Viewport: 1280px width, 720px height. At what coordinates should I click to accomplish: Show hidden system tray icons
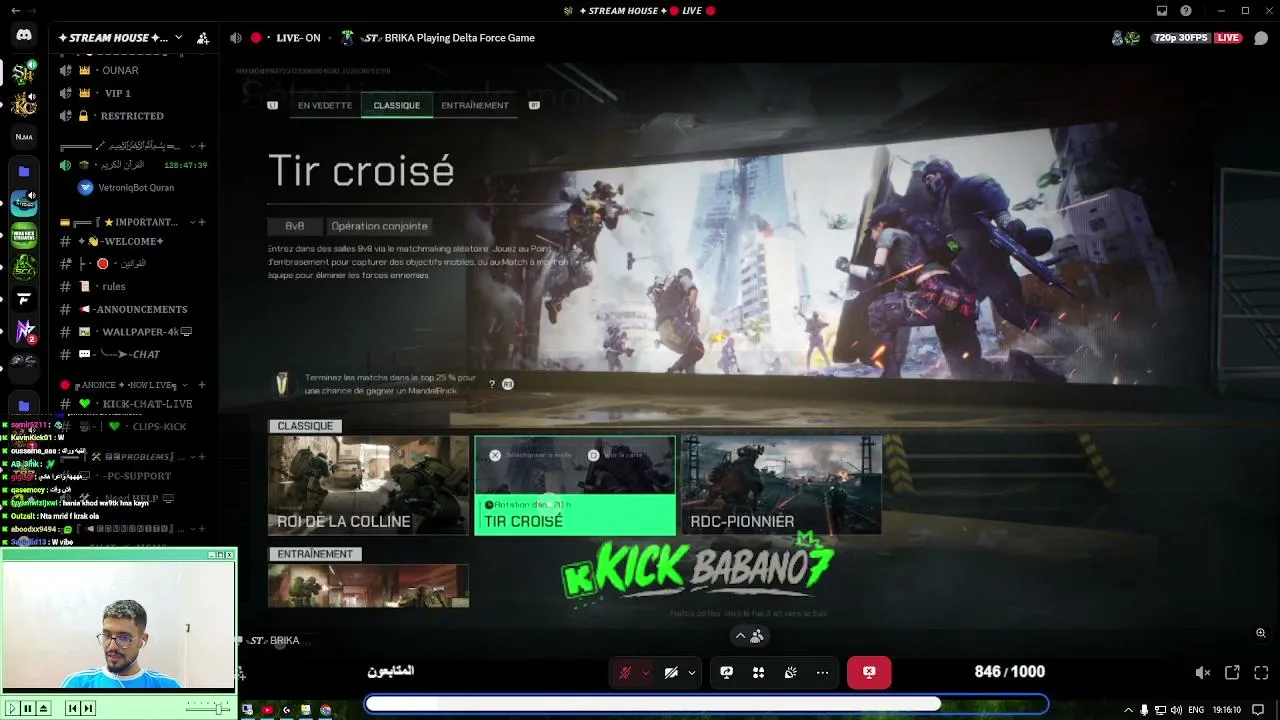tap(1129, 710)
